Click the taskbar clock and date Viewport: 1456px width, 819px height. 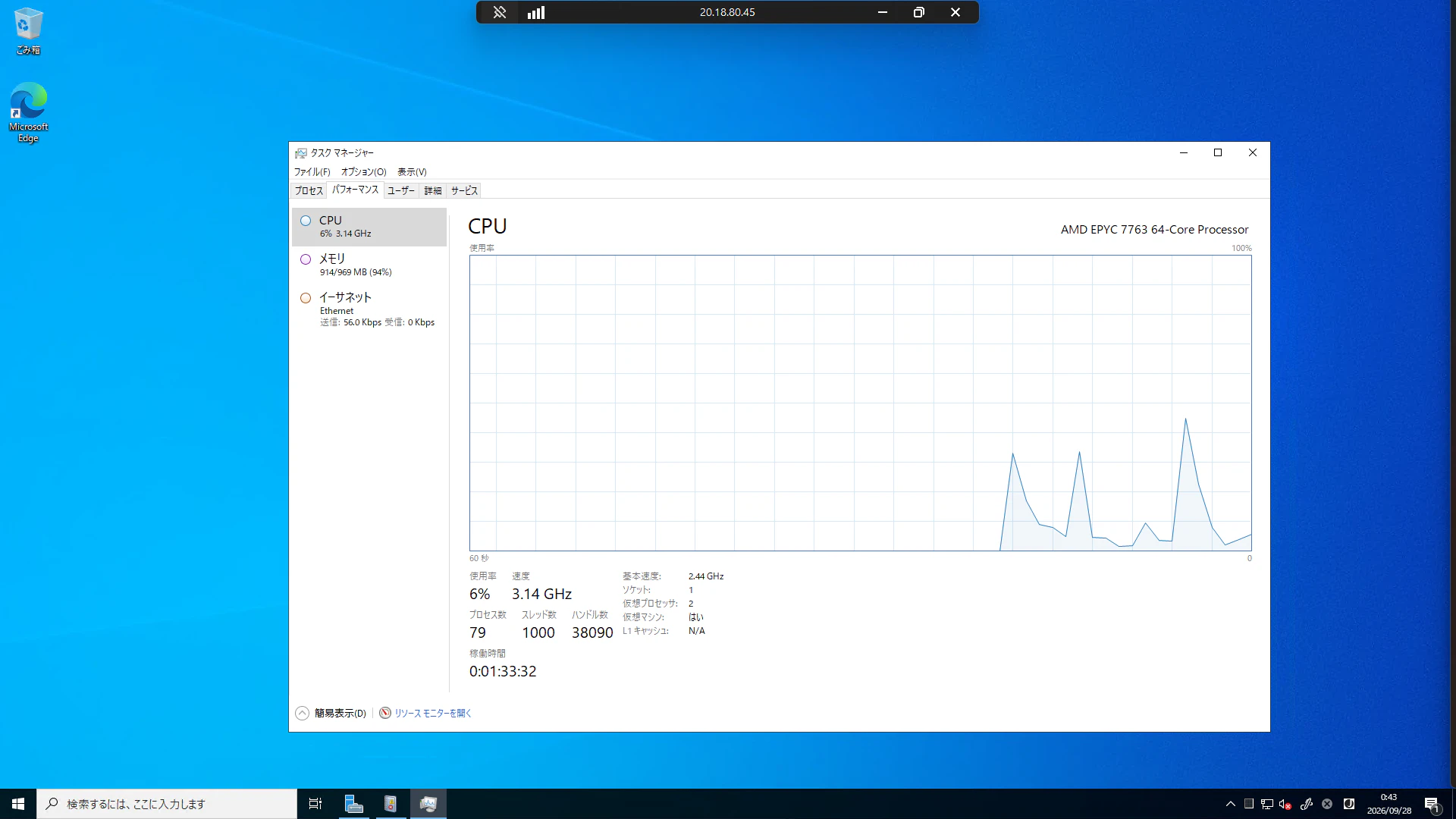pos(1389,804)
